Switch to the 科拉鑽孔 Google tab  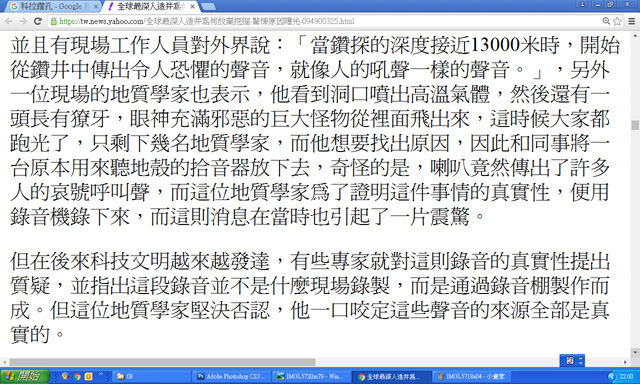coord(51,6)
